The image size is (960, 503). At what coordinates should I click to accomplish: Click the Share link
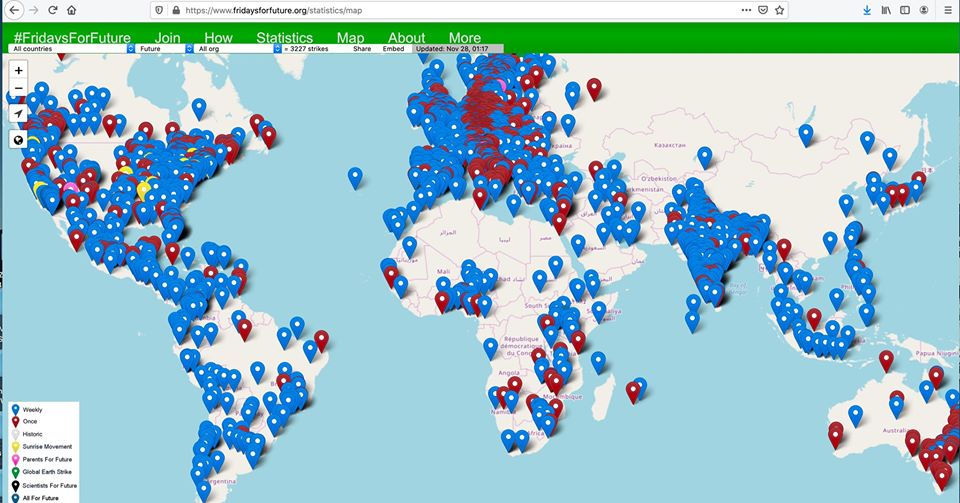pyautogui.click(x=361, y=48)
